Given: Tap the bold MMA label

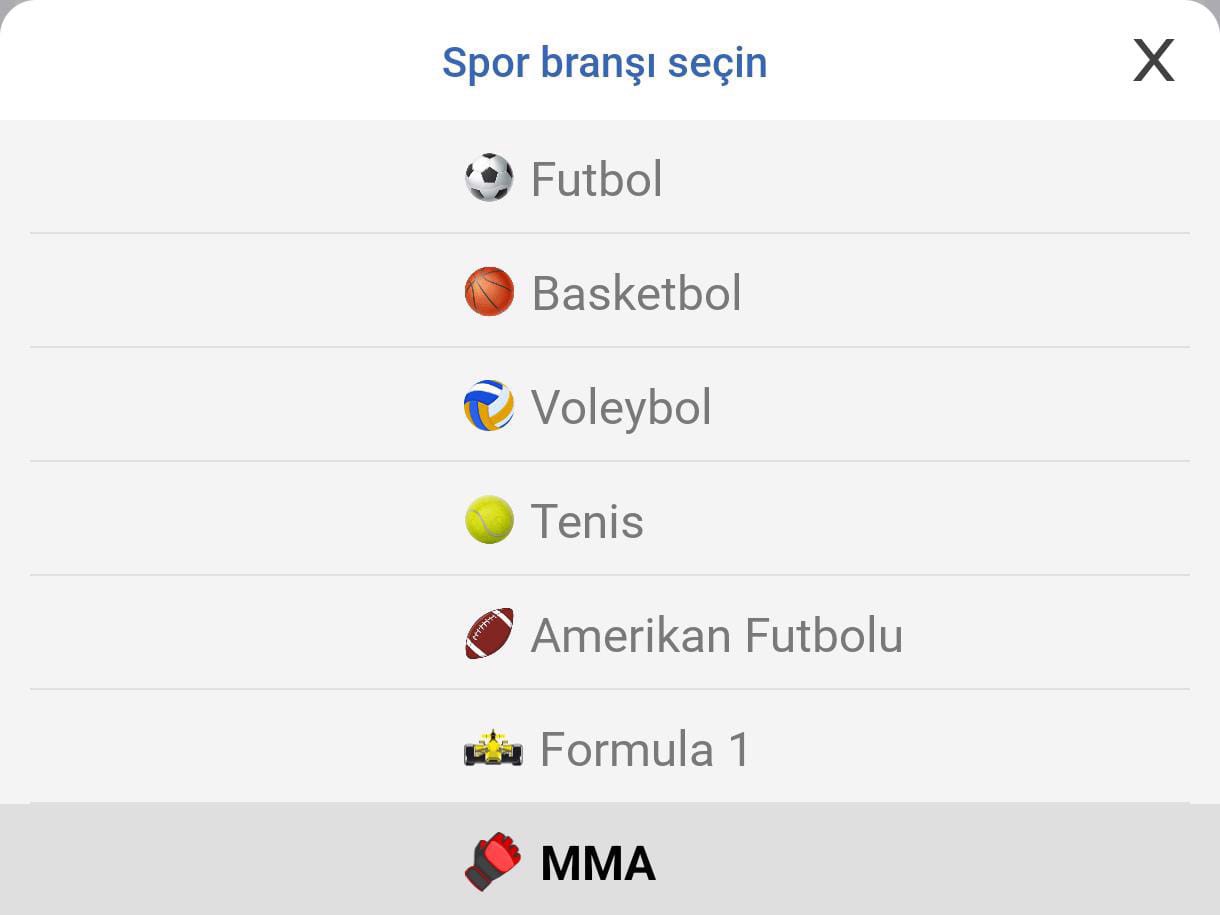Looking at the screenshot, I should [598, 864].
